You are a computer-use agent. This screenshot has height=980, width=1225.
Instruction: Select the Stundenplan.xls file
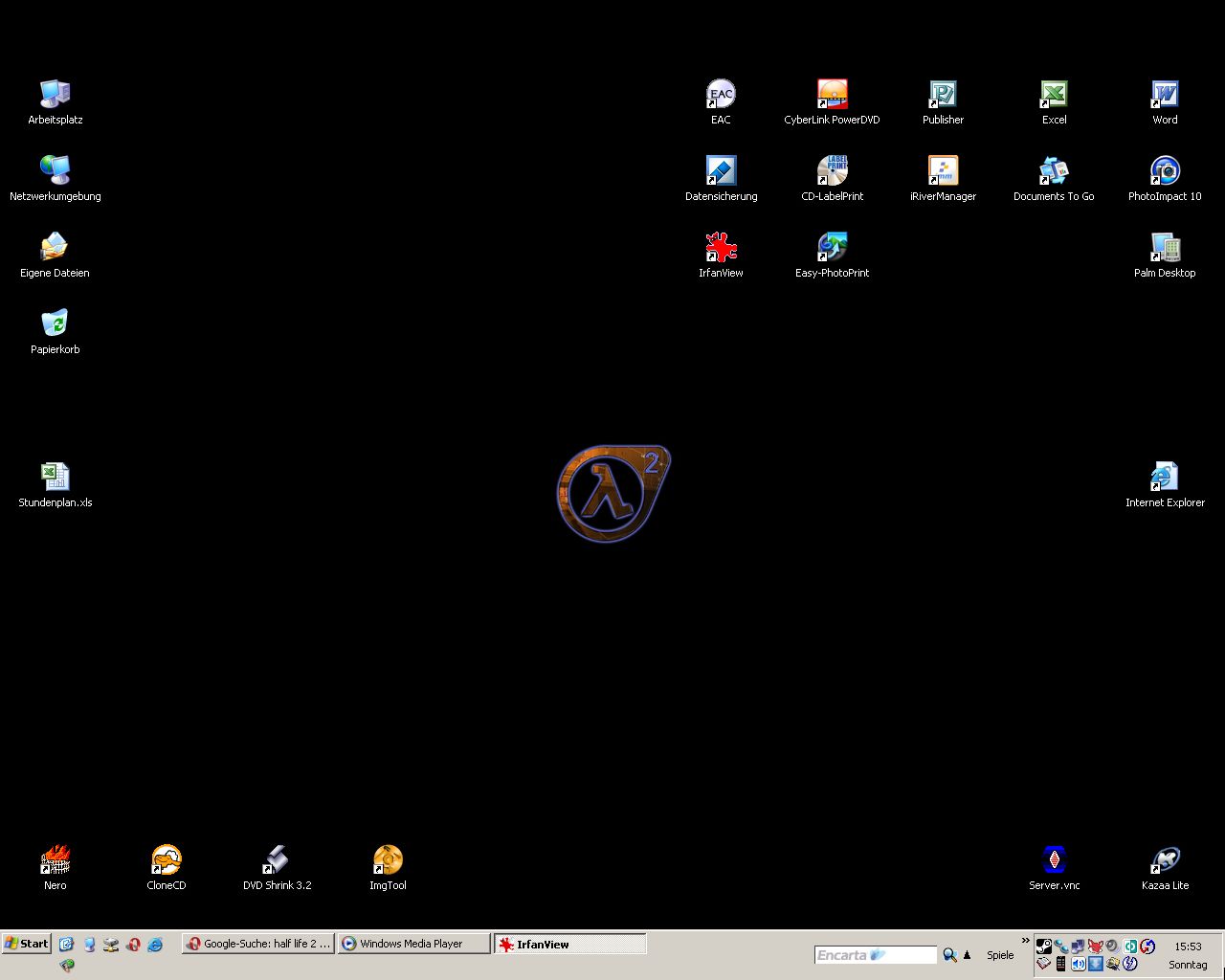pos(55,478)
